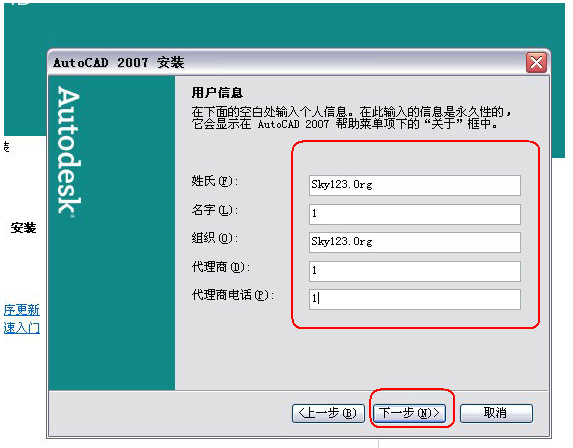This screenshot has height=448, width=573.
Task: Click into the 代理商 text field
Action: coord(414,271)
